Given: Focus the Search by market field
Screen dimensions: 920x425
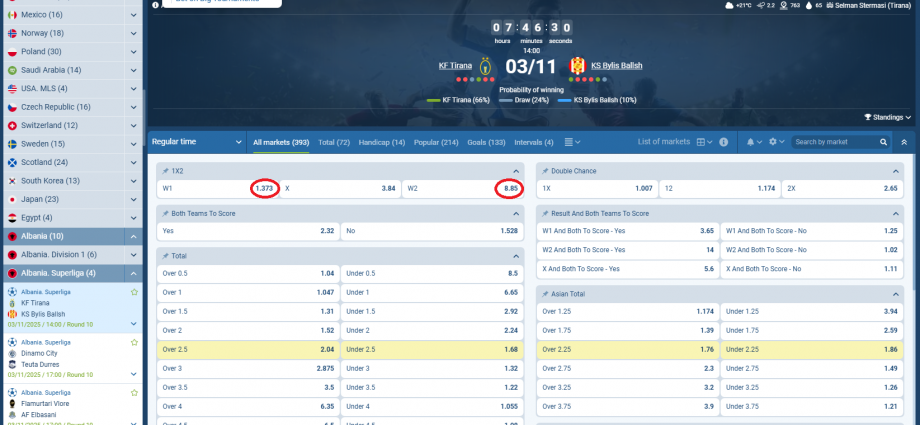Looking at the screenshot, I should 836,142.
